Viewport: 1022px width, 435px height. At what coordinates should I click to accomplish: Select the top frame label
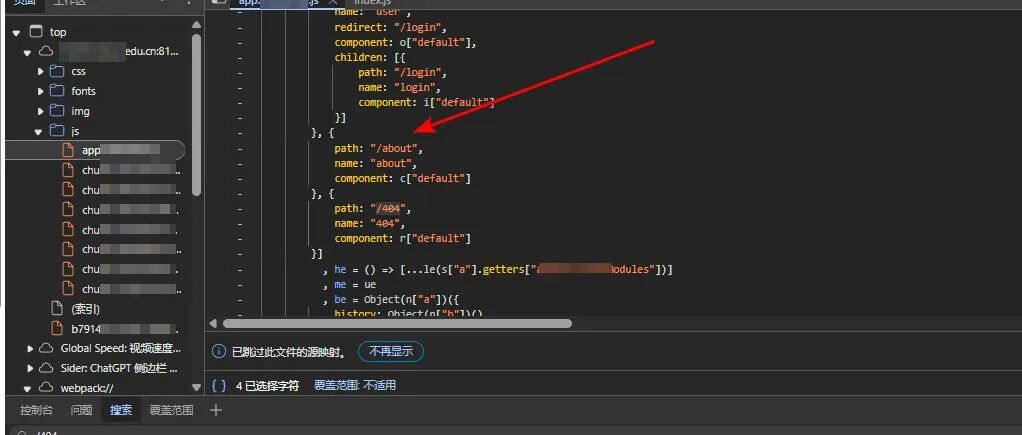[x=58, y=32]
